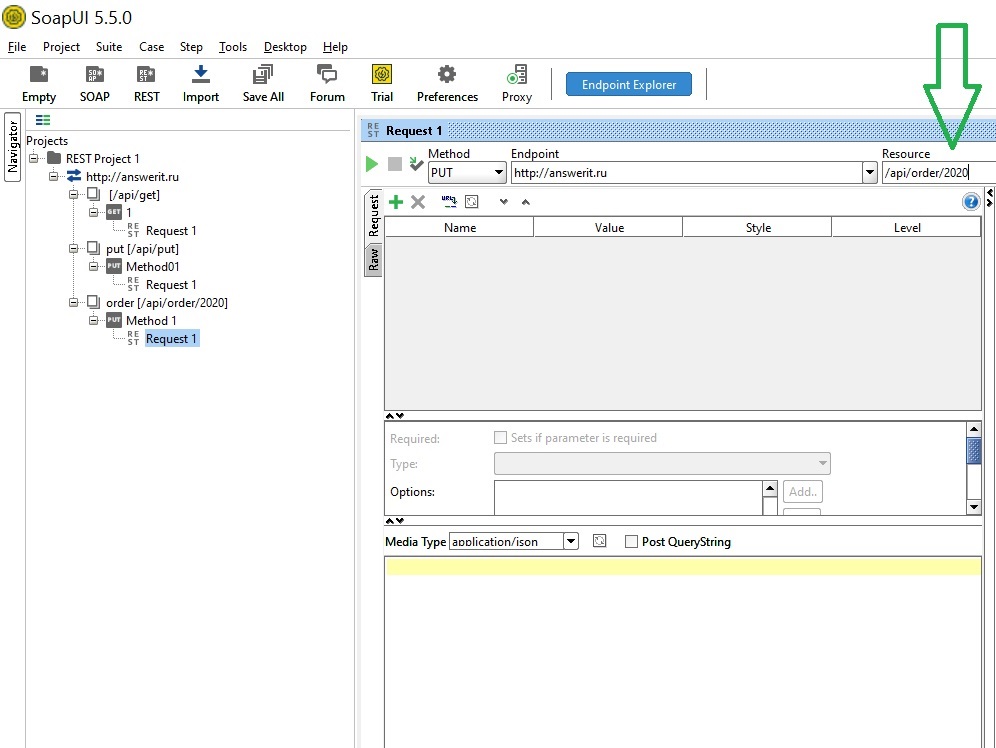Click navigator tree view icon above Projects

[43, 120]
